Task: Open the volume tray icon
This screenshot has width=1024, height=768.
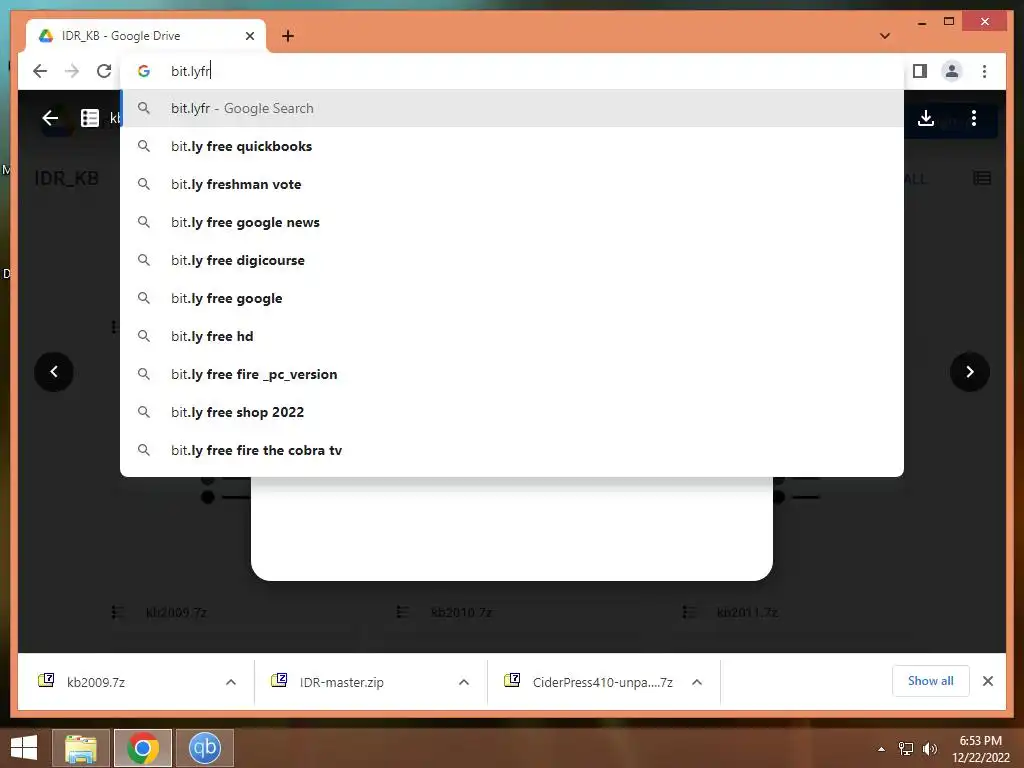Action: [929, 749]
